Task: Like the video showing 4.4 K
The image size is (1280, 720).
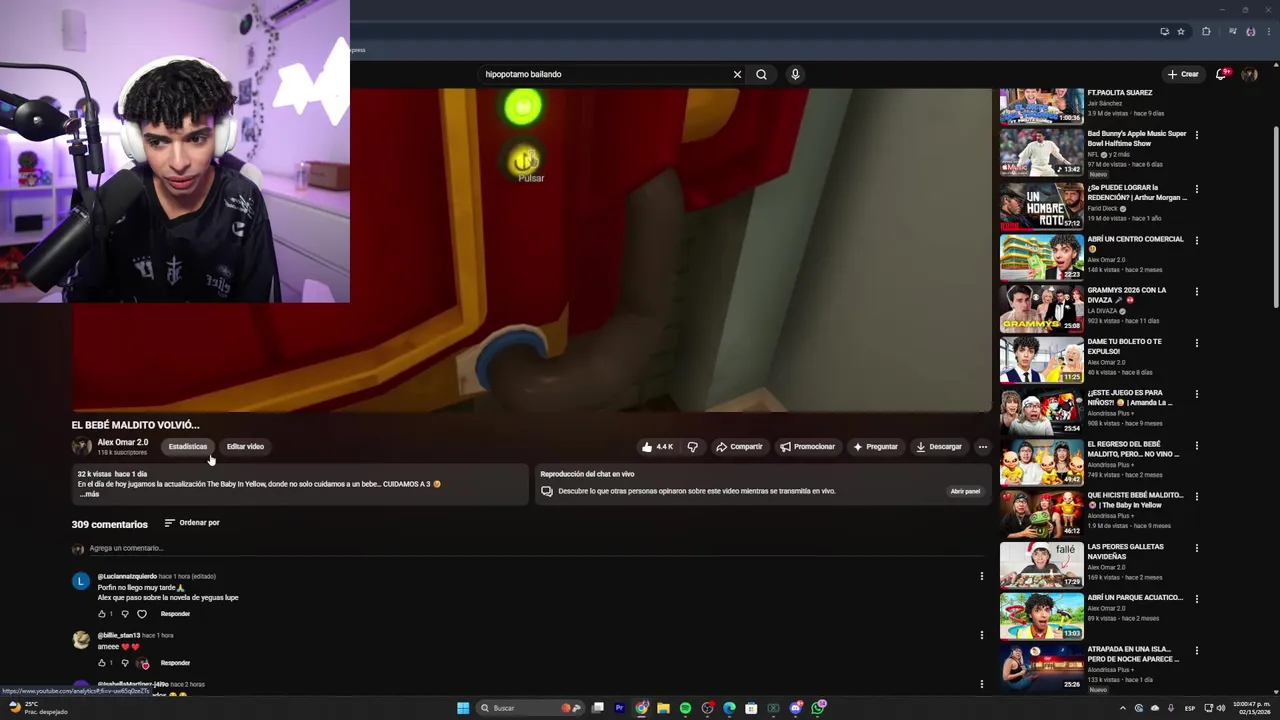Action: pos(657,447)
